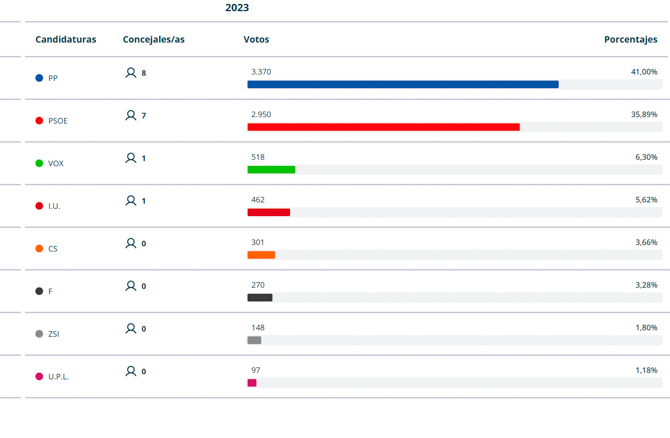The height and width of the screenshot is (438, 670).
Task: Click the orange CS party color dot
Action: (39, 248)
